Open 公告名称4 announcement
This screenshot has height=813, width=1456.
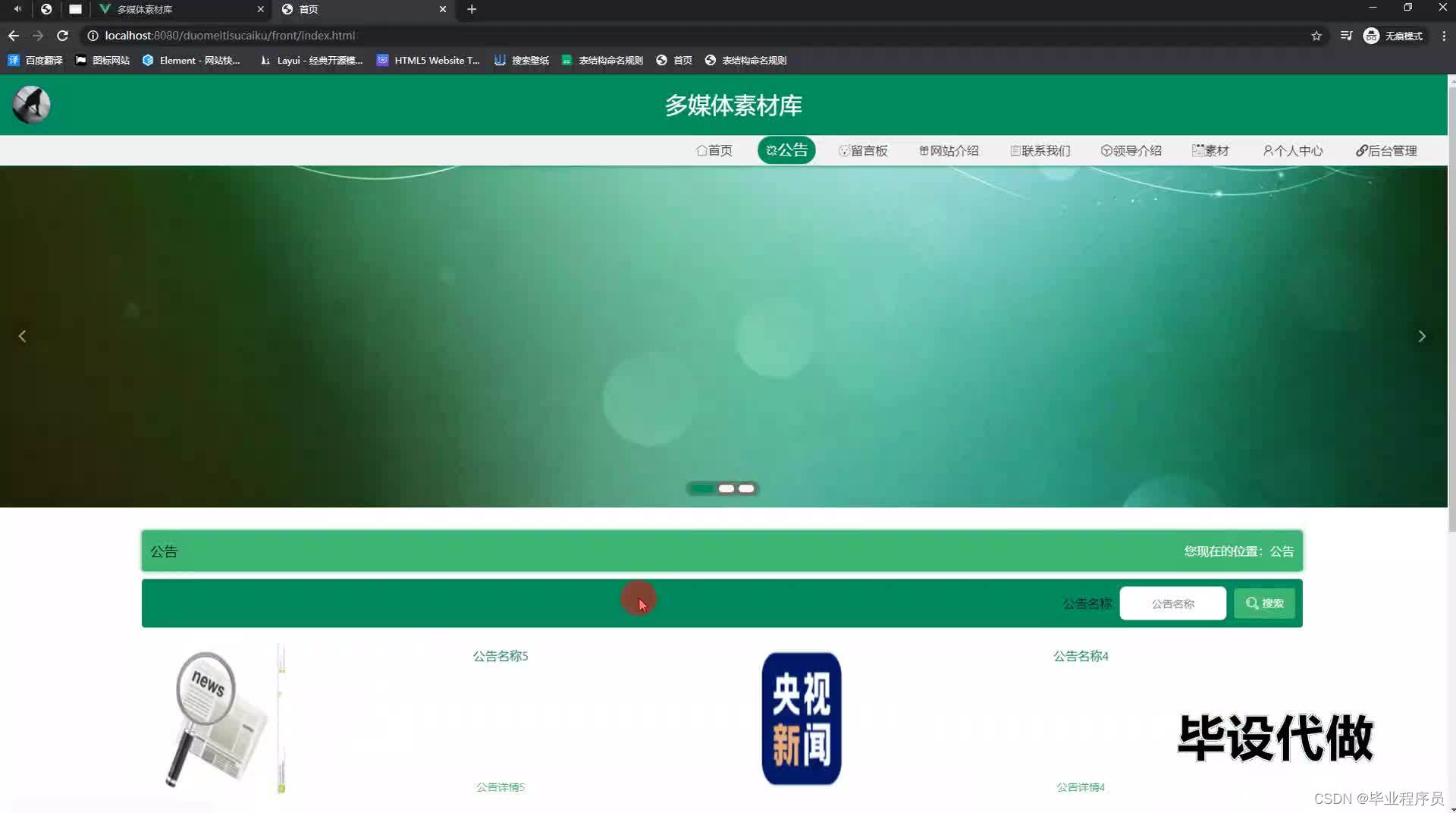1081,656
